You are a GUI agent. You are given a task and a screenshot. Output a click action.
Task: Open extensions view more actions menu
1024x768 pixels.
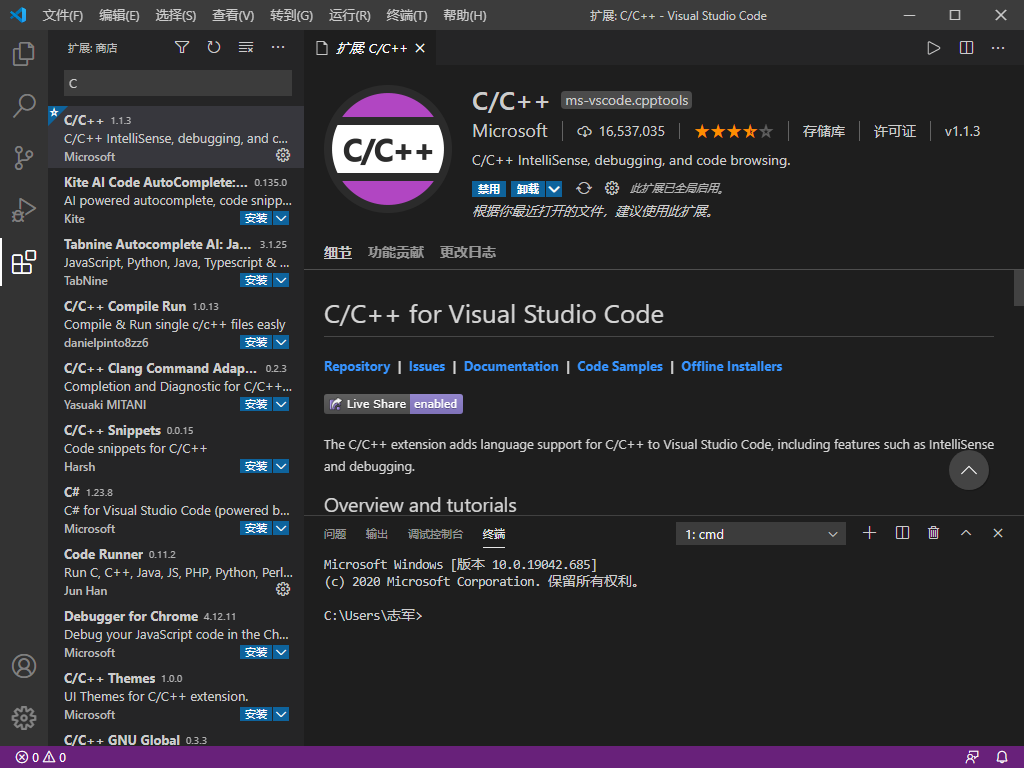pos(278,47)
